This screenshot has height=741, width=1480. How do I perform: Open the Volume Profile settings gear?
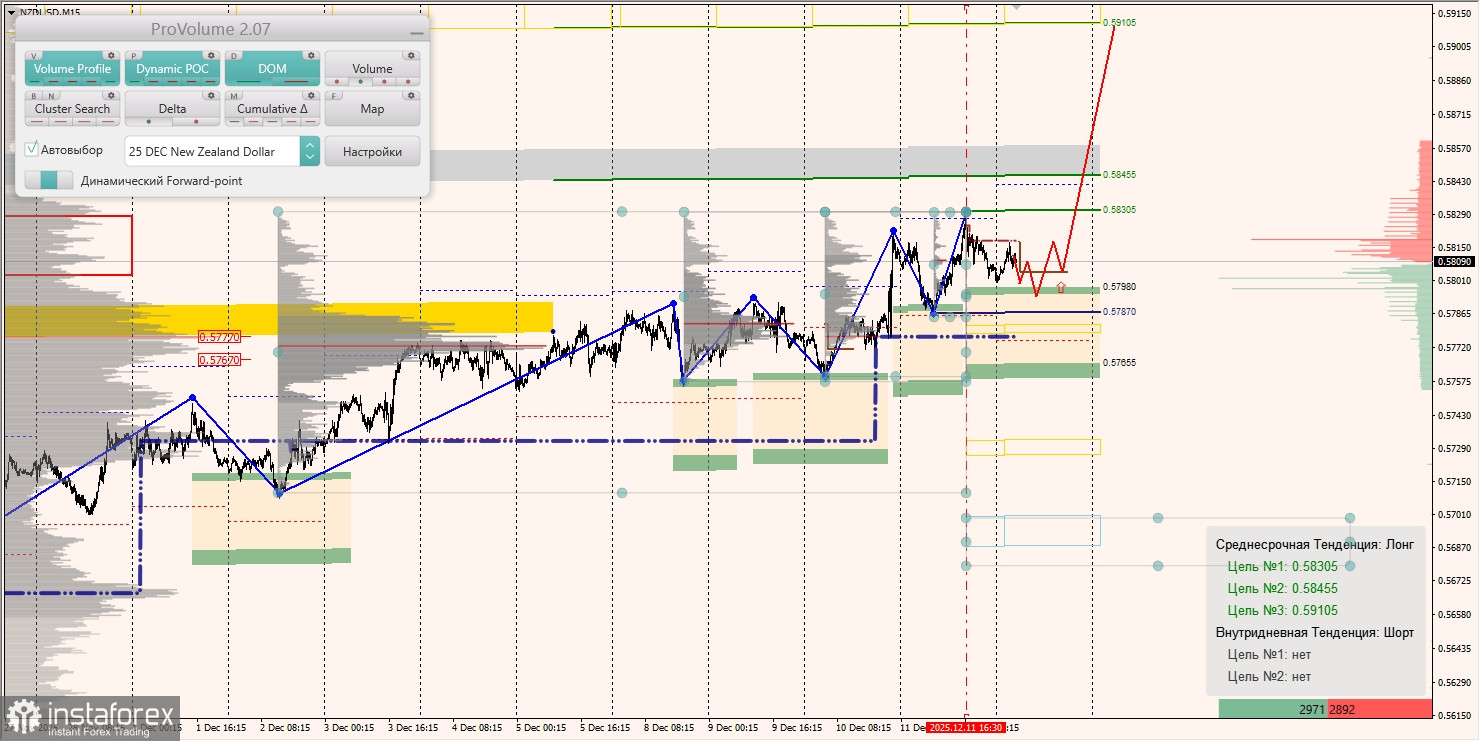pyautogui.click(x=112, y=55)
